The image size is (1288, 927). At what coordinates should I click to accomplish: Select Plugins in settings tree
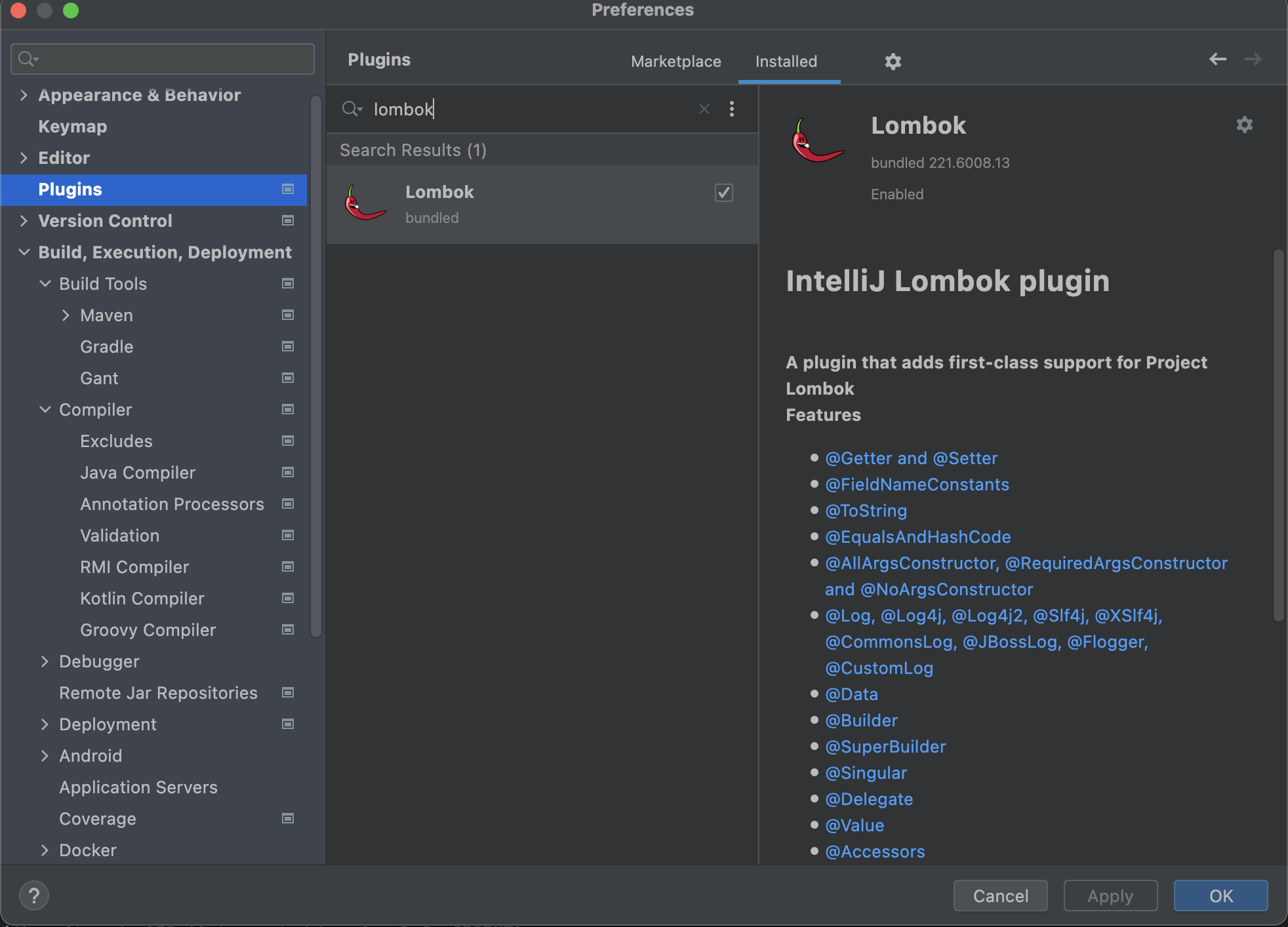153,189
